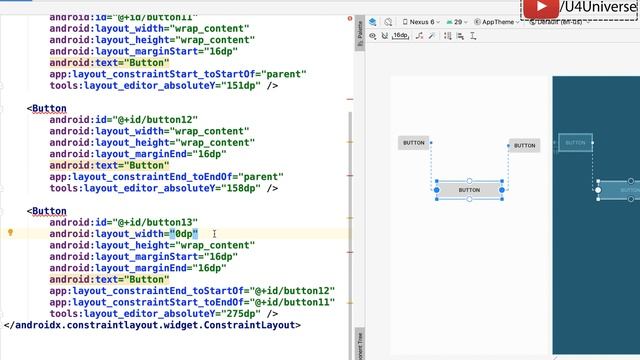
Task: Click the left anchor of blueprint selected button
Action: coord(598,190)
